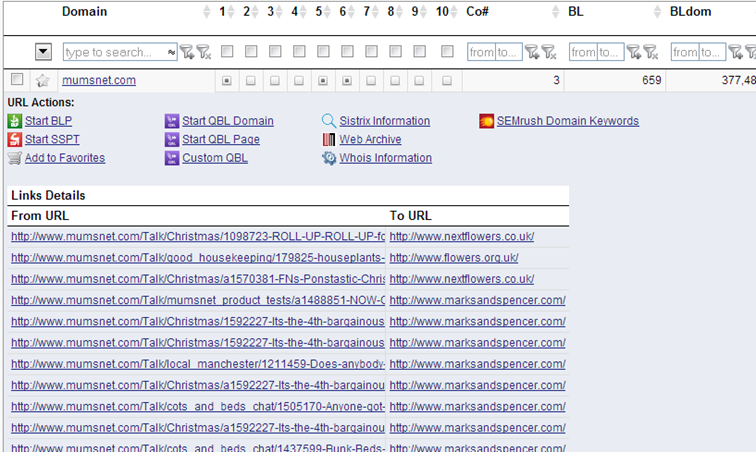The image size is (756, 452).
Task: Start BLP via the green icon
Action: pos(14,121)
